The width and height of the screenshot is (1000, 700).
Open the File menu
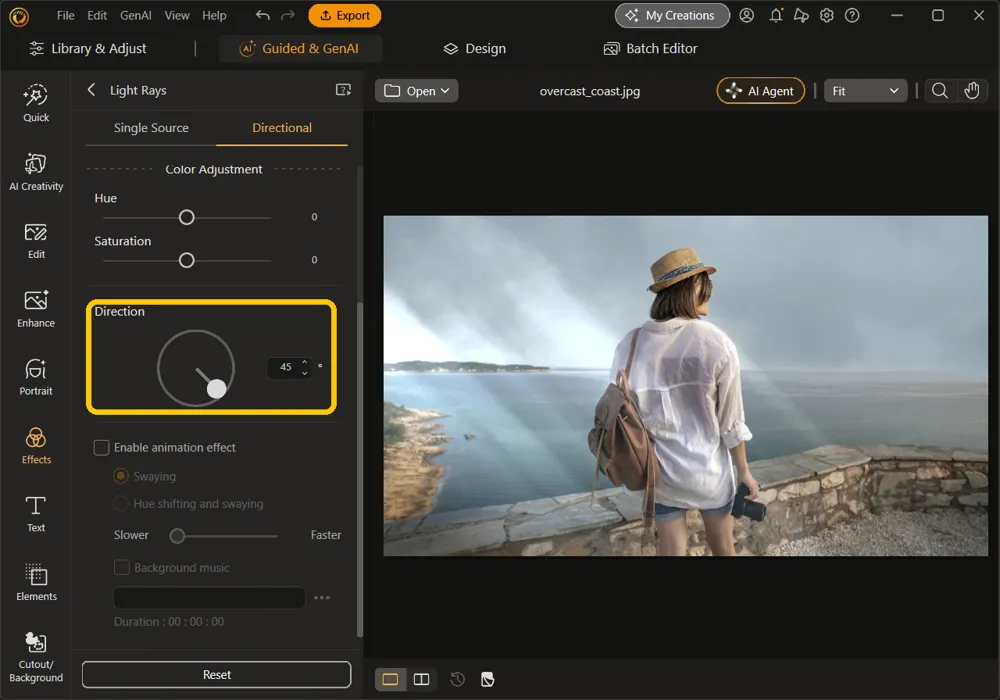[x=66, y=15]
